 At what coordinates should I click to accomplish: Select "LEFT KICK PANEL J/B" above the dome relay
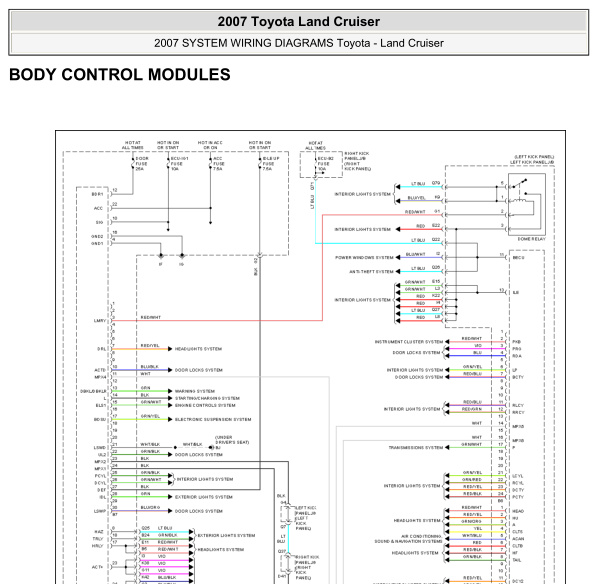coord(532,162)
